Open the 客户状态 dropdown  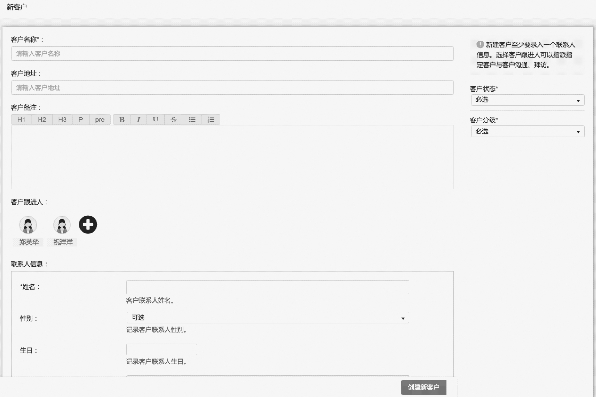click(x=527, y=100)
